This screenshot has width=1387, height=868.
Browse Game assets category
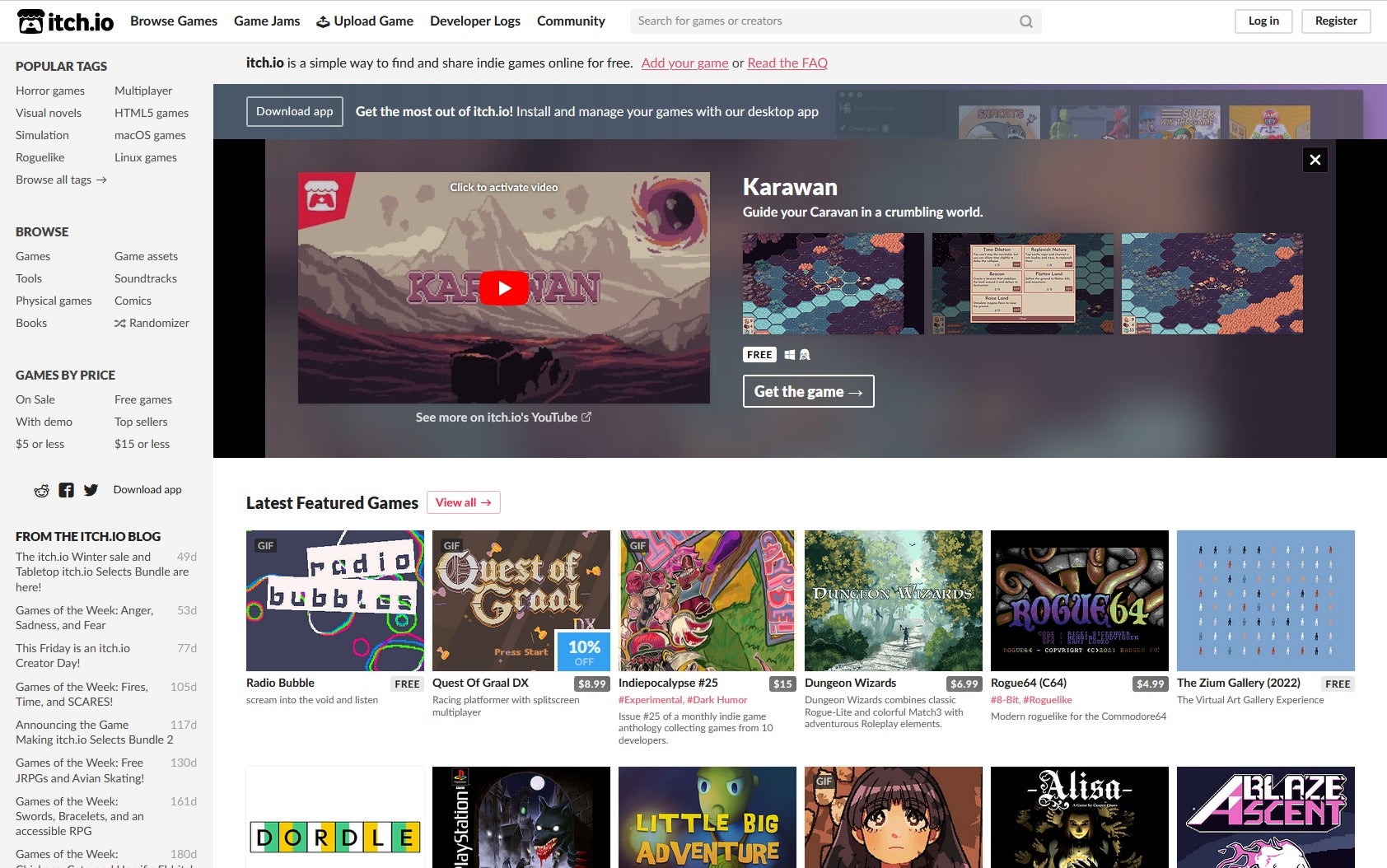(146, 256)
